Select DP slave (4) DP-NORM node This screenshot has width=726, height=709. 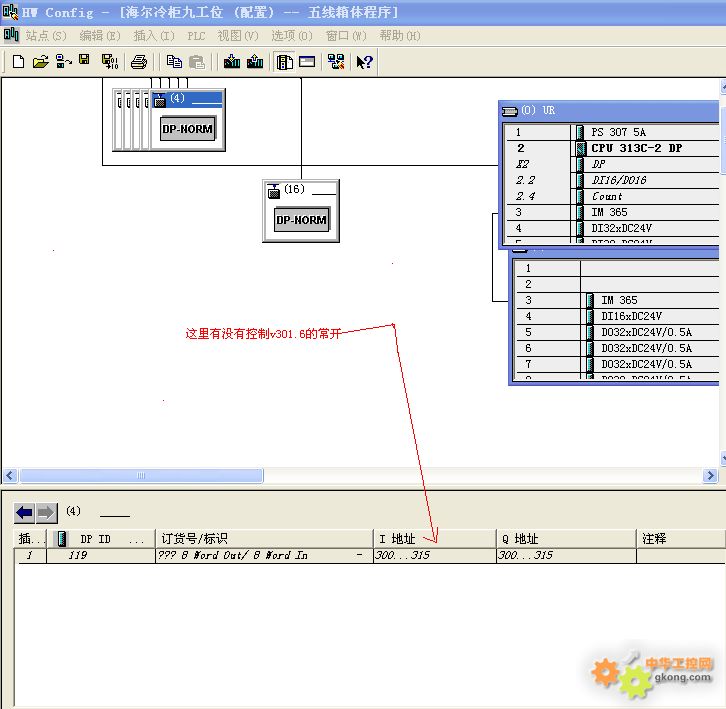tap(188, 120)
